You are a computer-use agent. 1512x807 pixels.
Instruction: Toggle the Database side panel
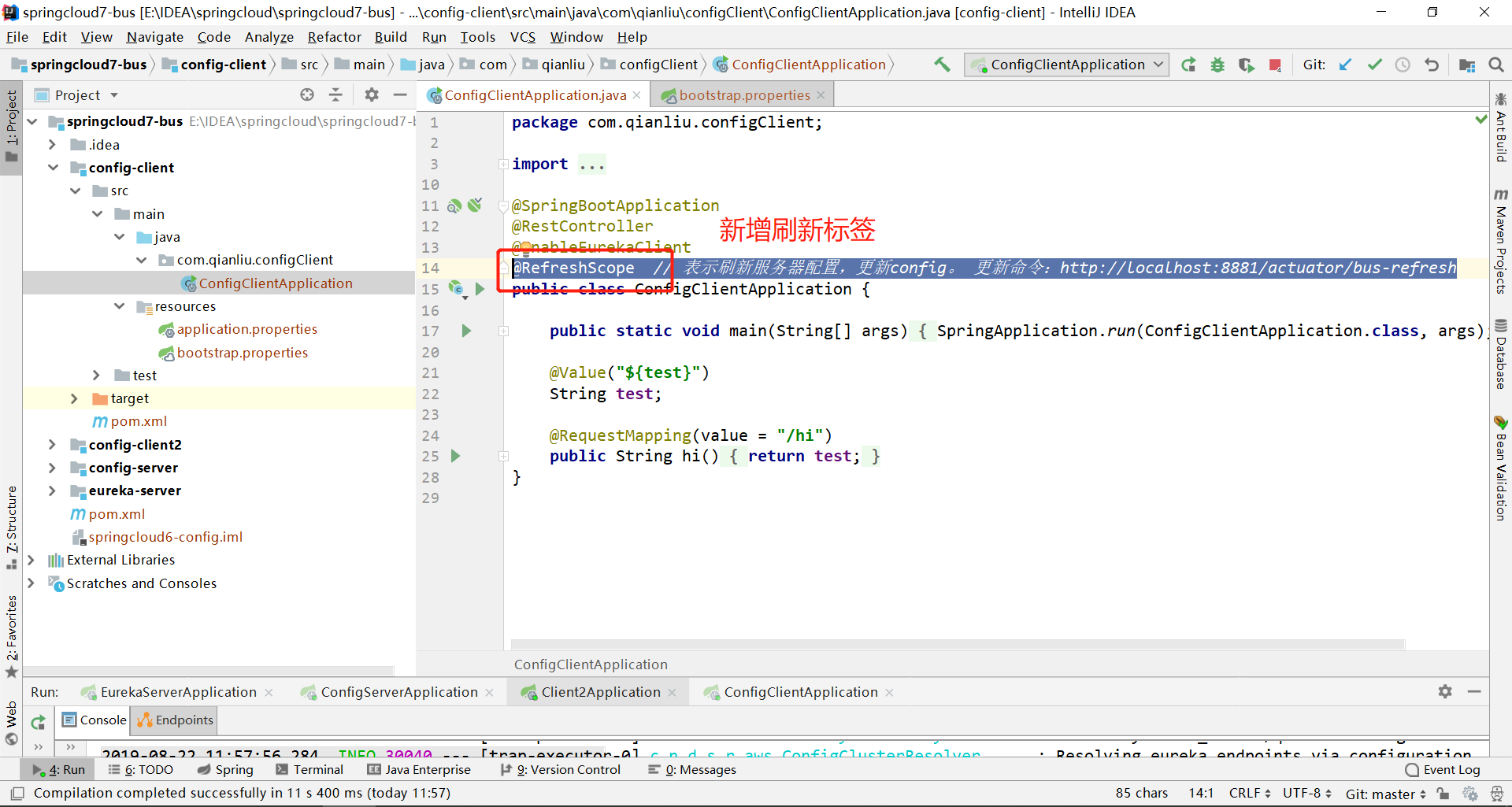(x=1501, y=354)
